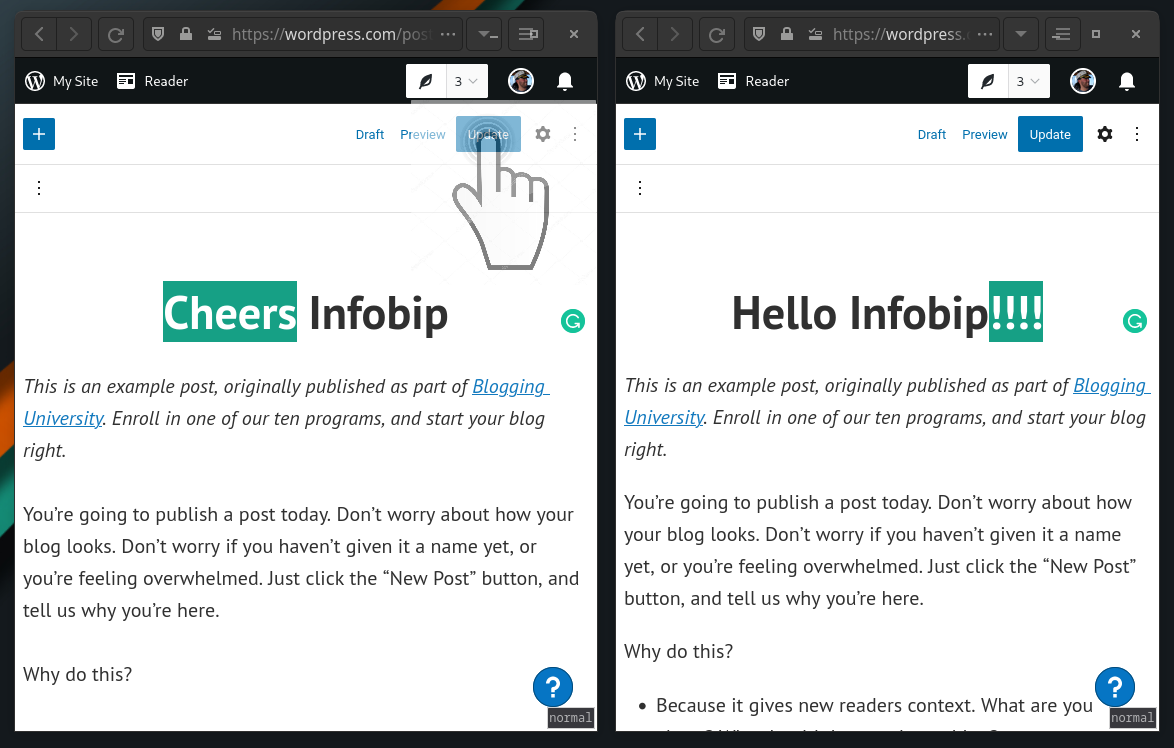Click Preview in left editor

coord(422,135)
